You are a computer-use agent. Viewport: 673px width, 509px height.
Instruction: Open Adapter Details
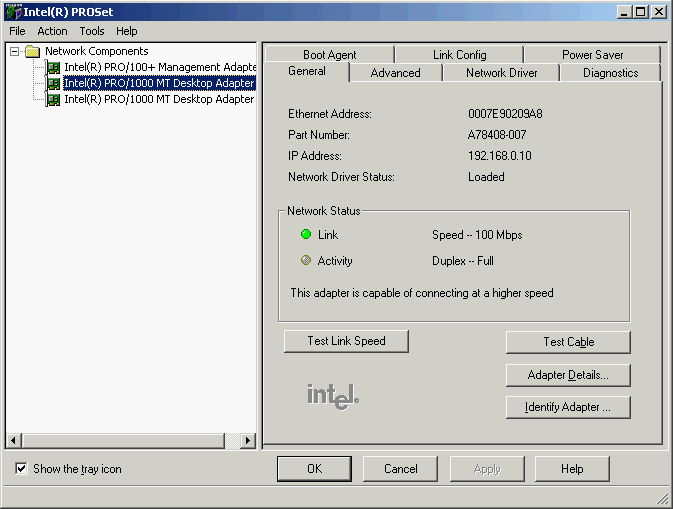tap(568, 375)
